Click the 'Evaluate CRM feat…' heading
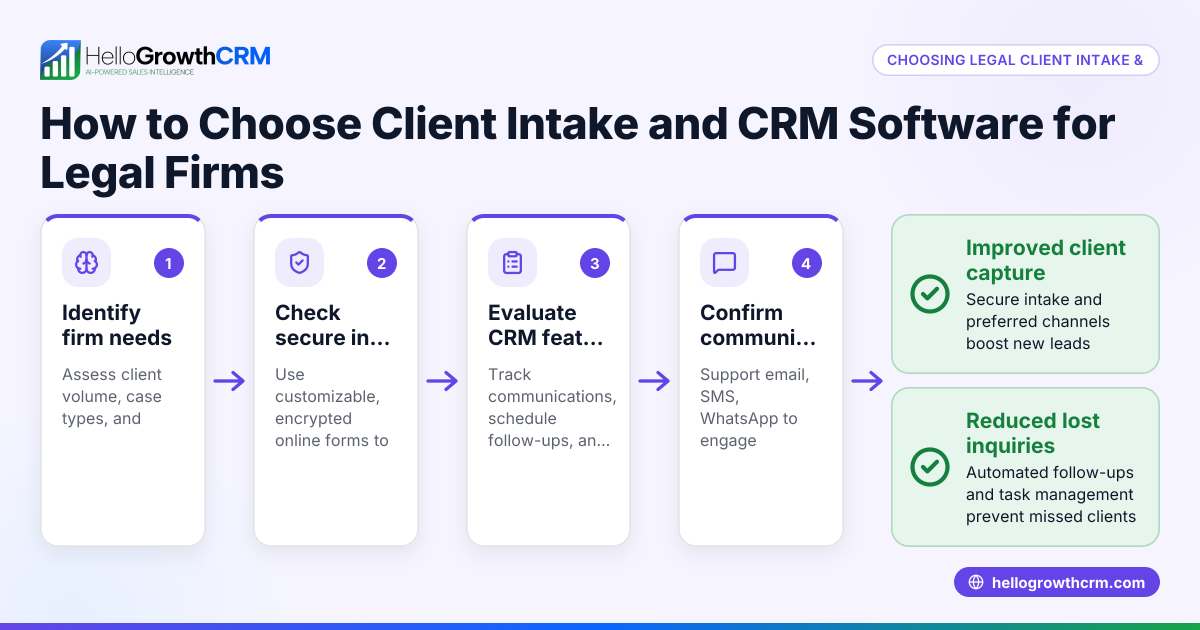The height and width of the screenshot is (630, 1200). pos(546,325)
